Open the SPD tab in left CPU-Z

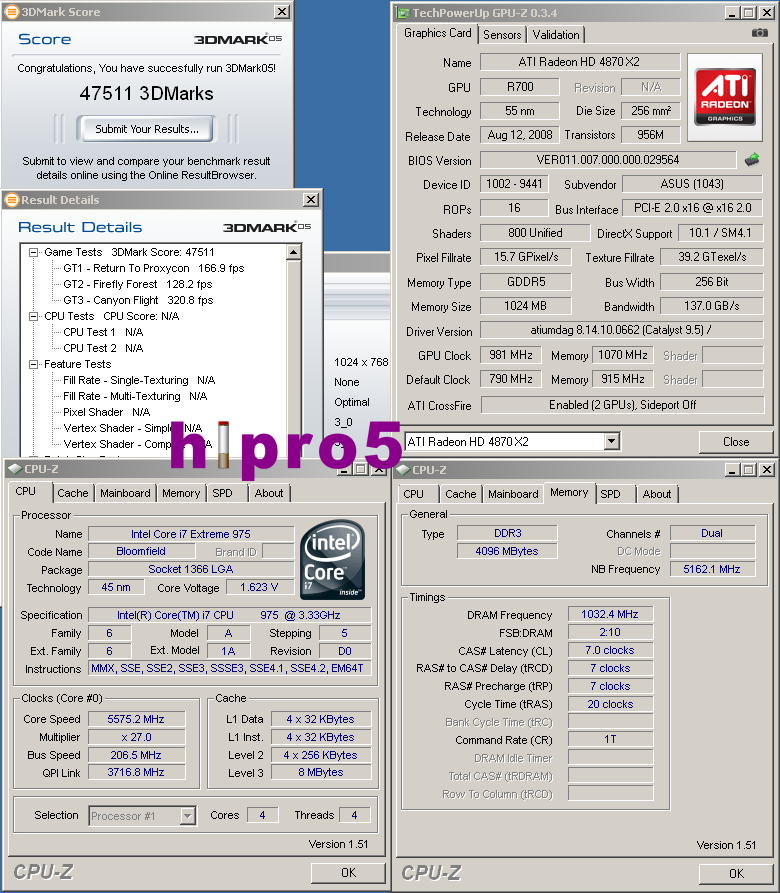[223, 493]
